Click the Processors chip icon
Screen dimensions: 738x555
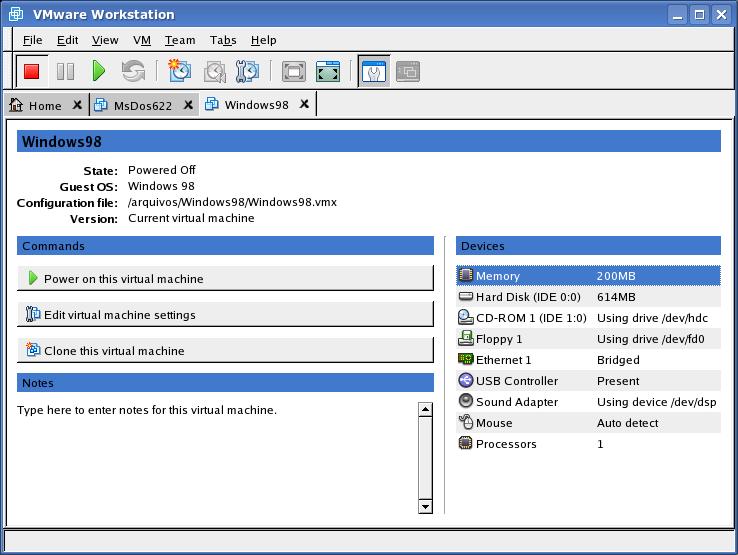point(465,443)
